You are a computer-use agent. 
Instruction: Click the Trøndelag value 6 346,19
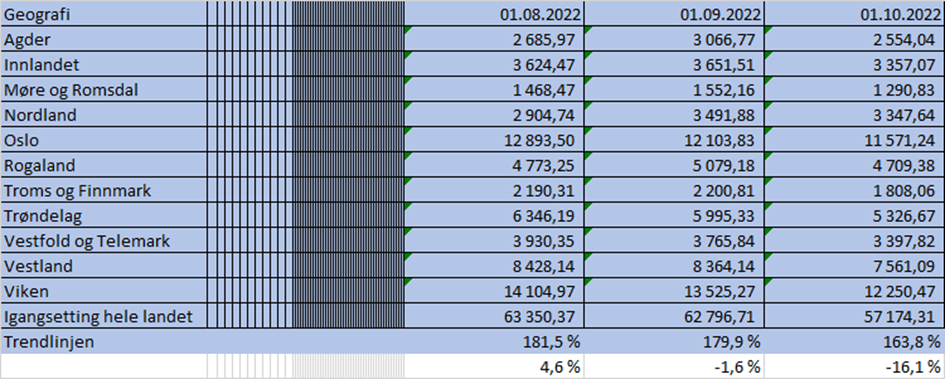pyautogui.click(x=494, y=216)
